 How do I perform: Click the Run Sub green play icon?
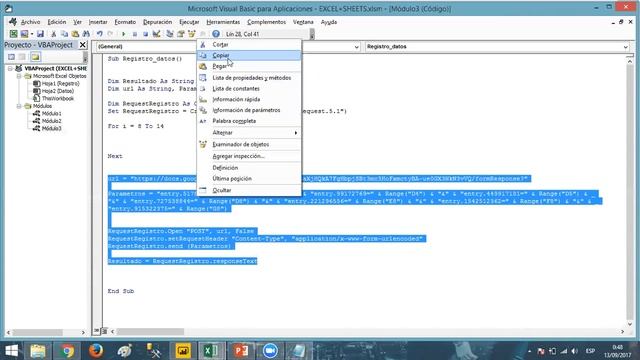[123, 34]
